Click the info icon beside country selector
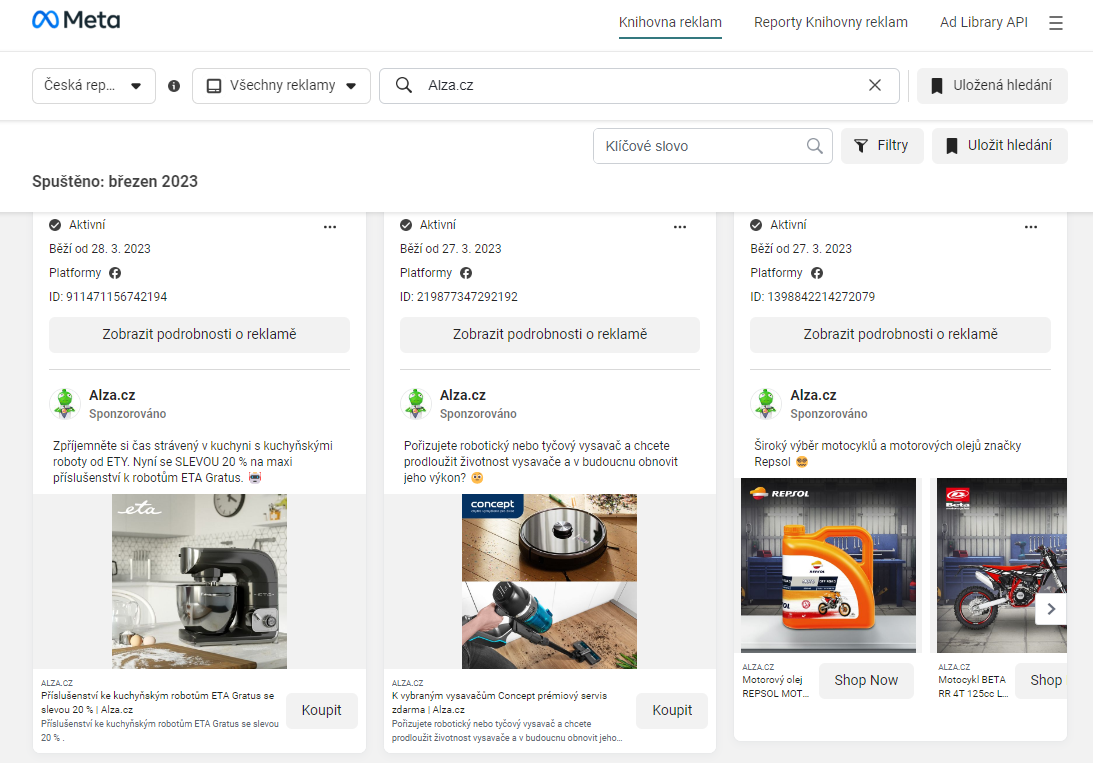Screen dimensions: 1093x763 click(174, 86)
